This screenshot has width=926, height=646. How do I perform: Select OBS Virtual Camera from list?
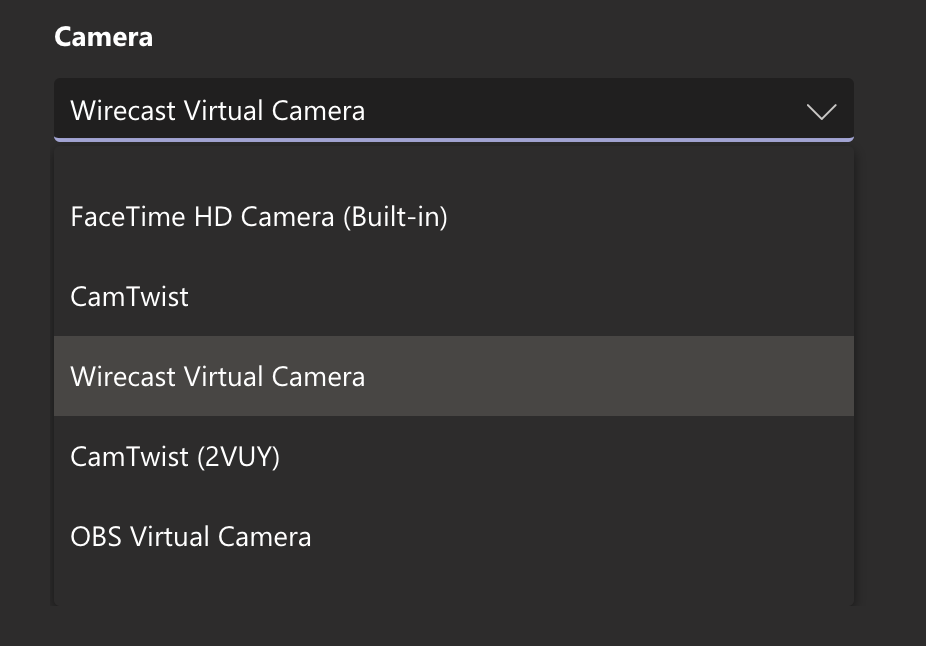[x=191, y=536]
